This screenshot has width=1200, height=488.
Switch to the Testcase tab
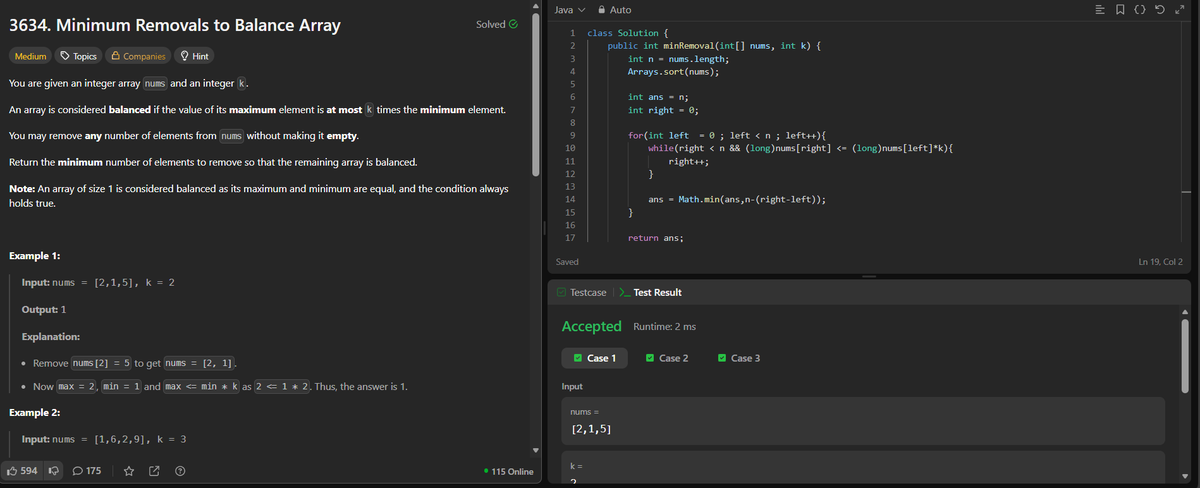coord(581,292)
